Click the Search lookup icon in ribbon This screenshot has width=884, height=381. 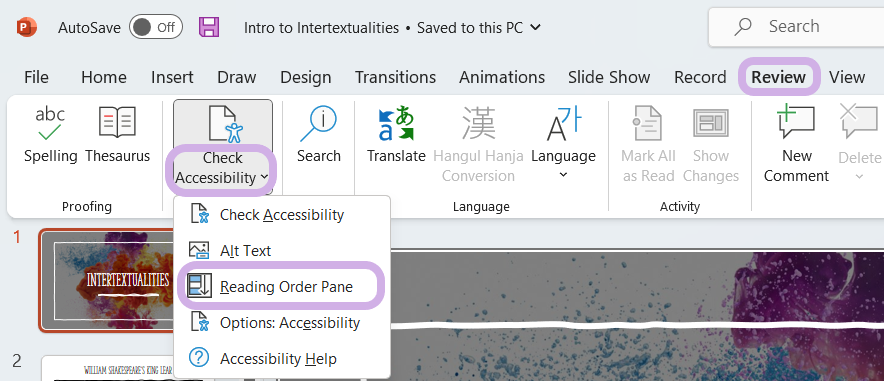[319, 123]
